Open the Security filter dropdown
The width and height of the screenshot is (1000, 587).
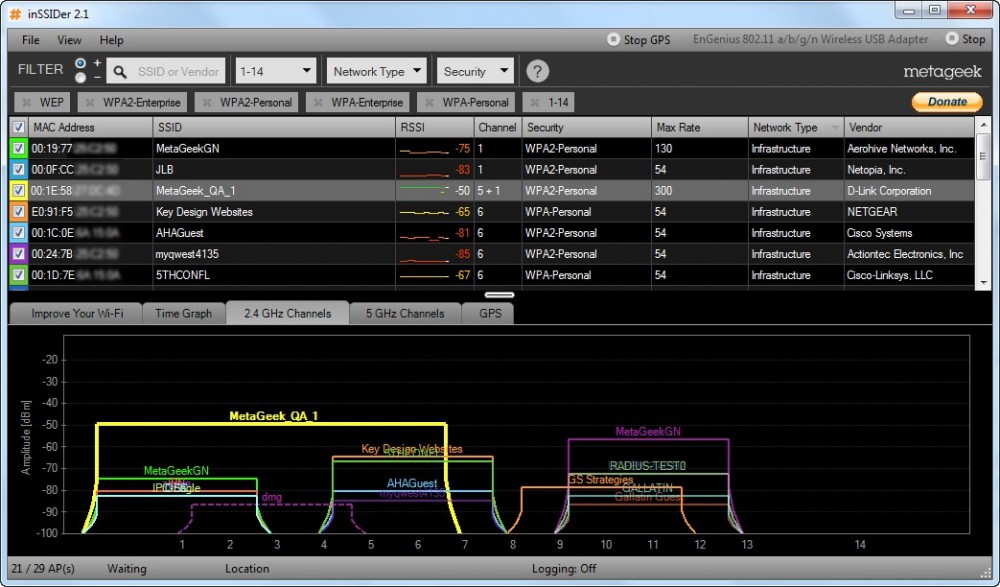tap(475, 71)
